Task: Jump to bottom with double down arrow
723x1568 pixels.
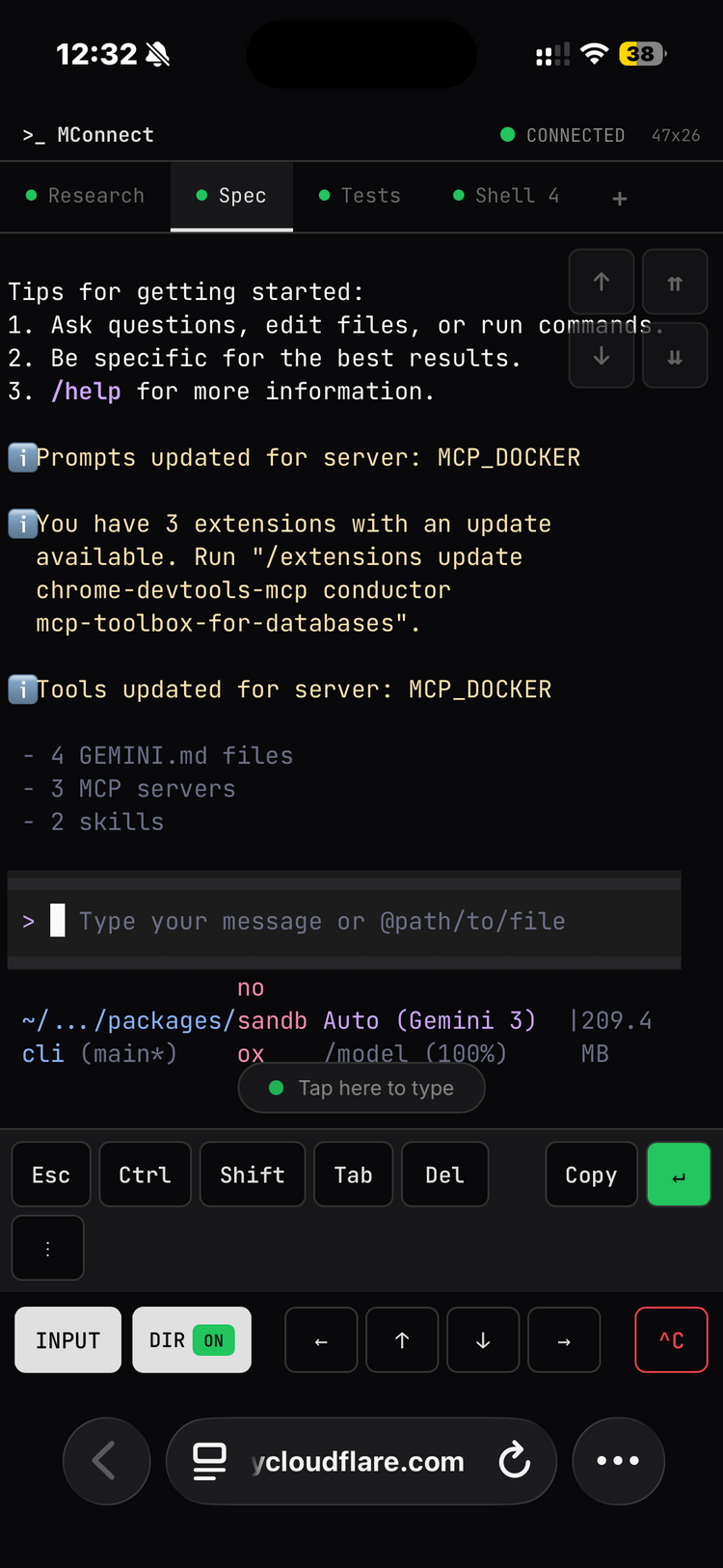Action: (675, 356)
